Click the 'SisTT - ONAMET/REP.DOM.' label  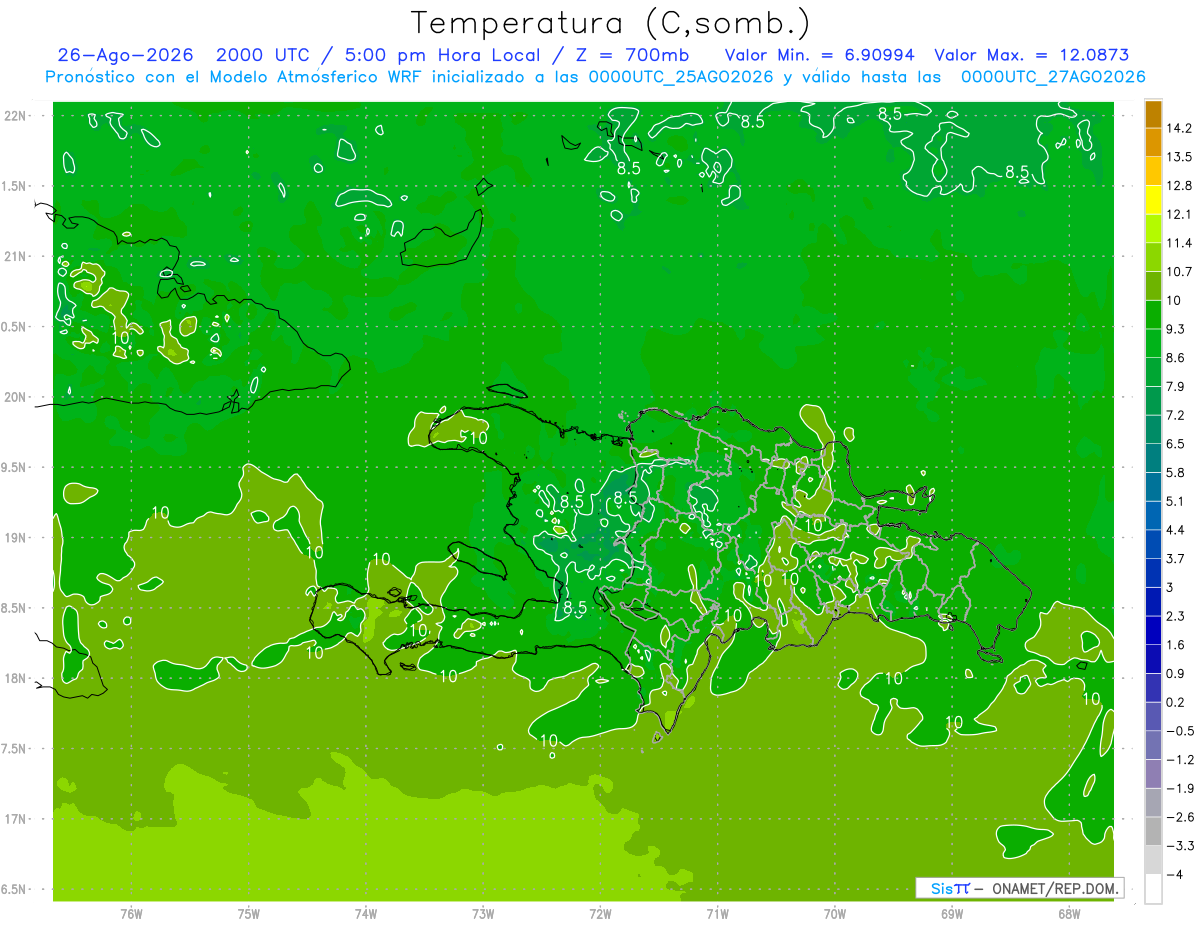[x=1019, y=888]
